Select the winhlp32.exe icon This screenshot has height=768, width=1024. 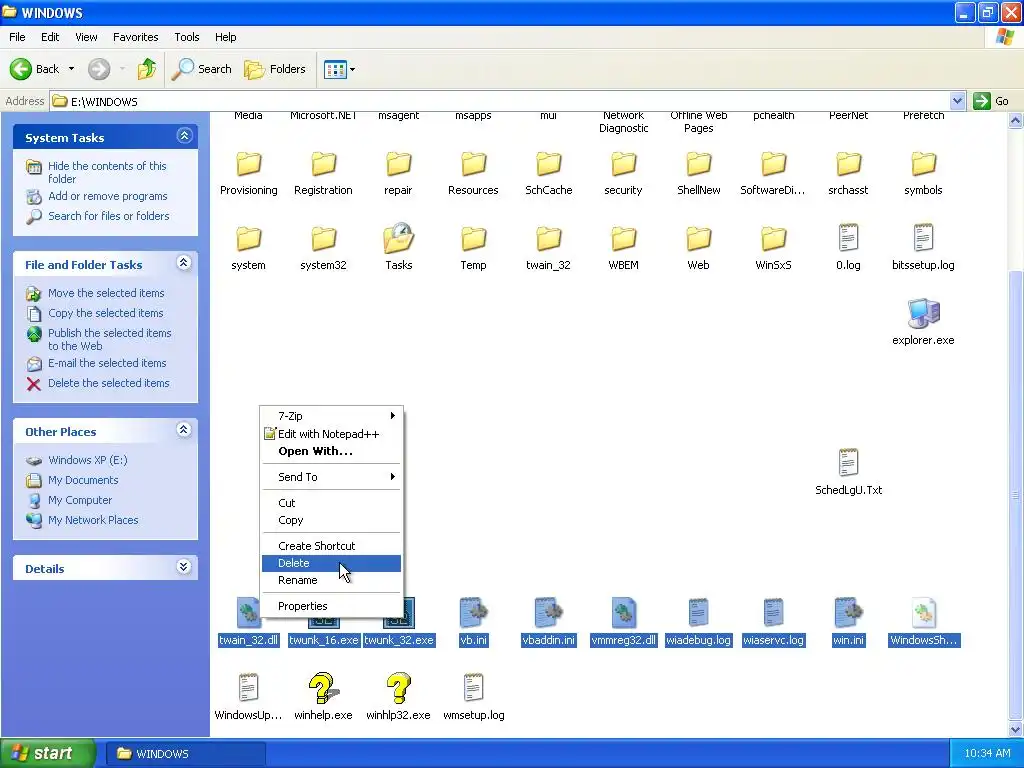398,688
